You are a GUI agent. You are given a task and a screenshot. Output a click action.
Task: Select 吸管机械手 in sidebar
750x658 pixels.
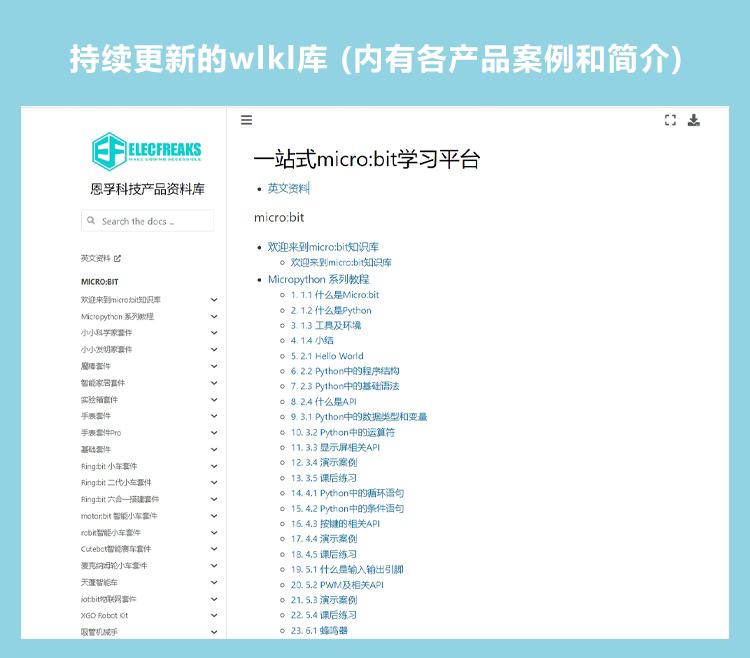[99, 632]
